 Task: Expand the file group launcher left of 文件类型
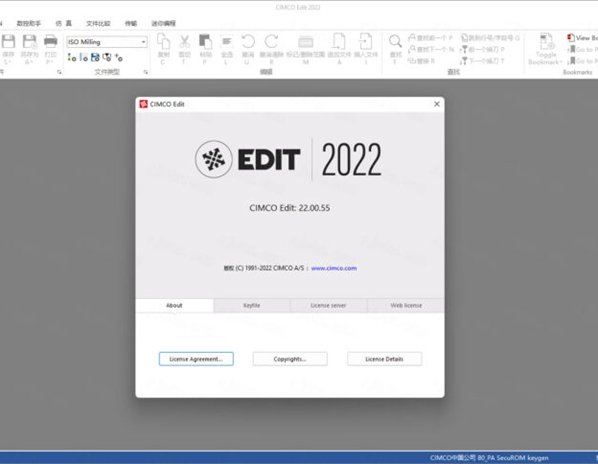coord(59,72)
